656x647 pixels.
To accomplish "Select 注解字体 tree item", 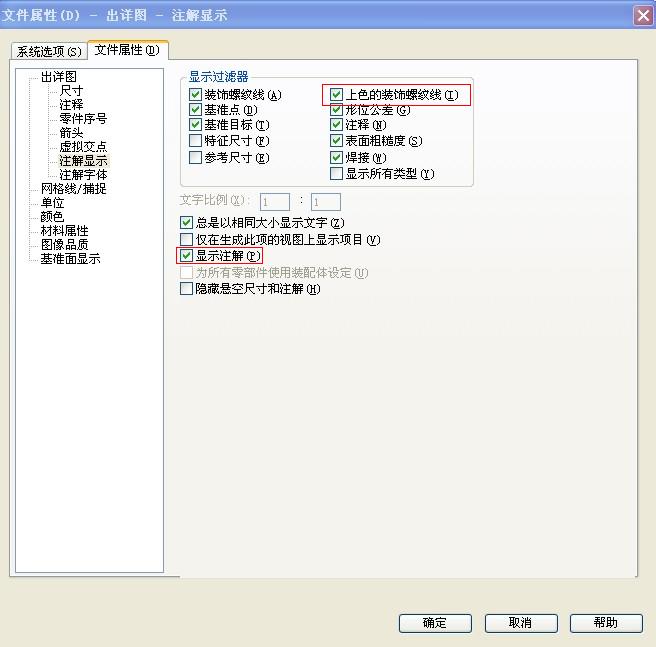I will [83, 175].
